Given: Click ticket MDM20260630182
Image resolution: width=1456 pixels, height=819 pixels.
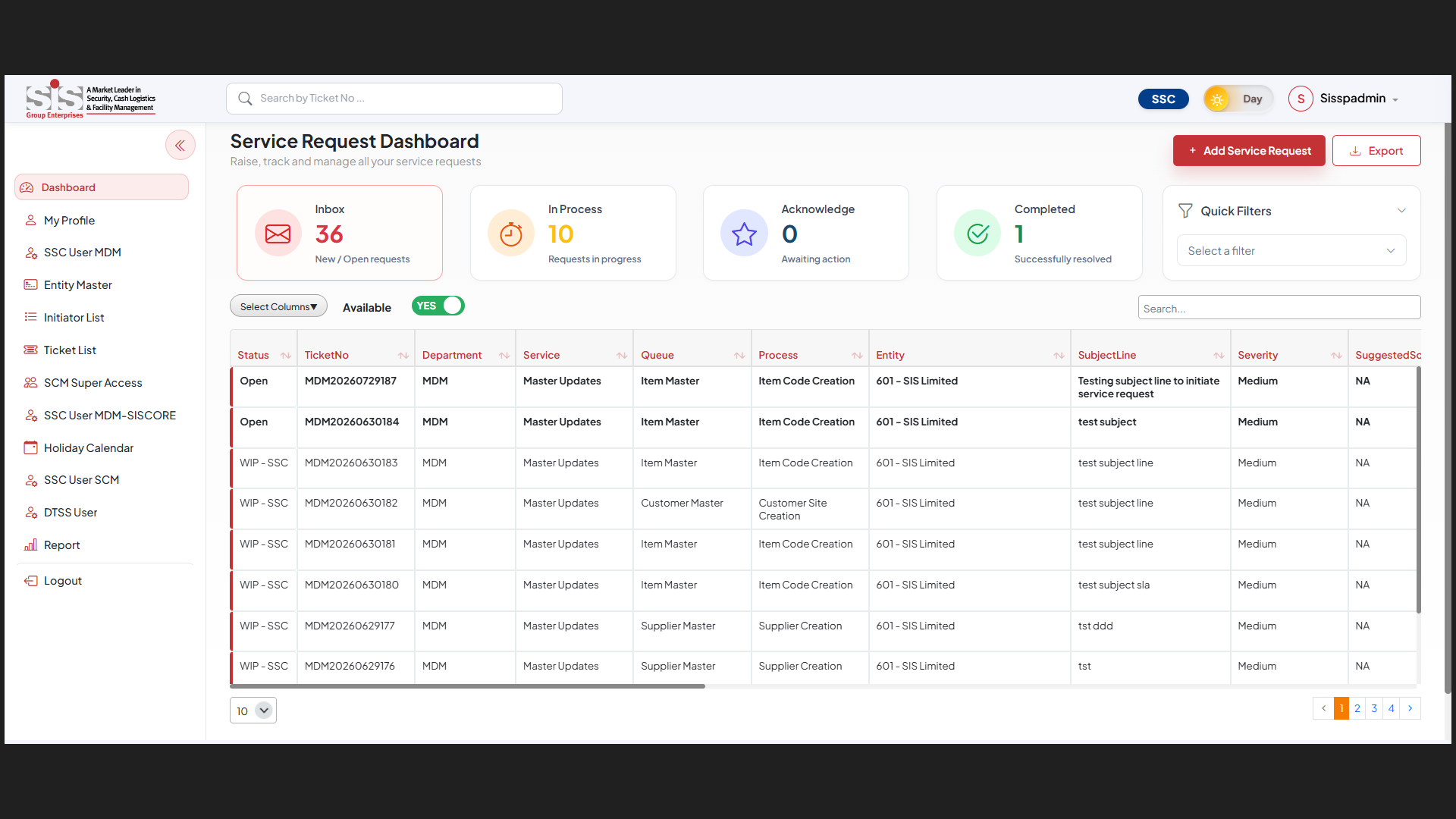Looking at the screenshot, I should (x=351, y=503).
